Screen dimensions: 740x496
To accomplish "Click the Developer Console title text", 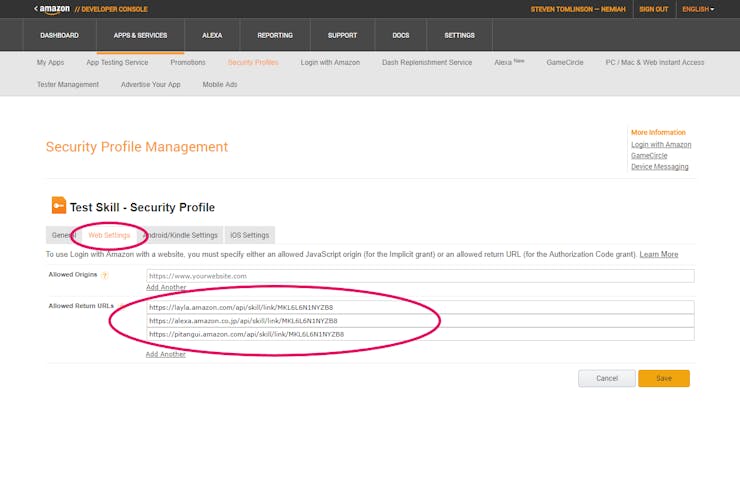I will [x=111, y=9].
